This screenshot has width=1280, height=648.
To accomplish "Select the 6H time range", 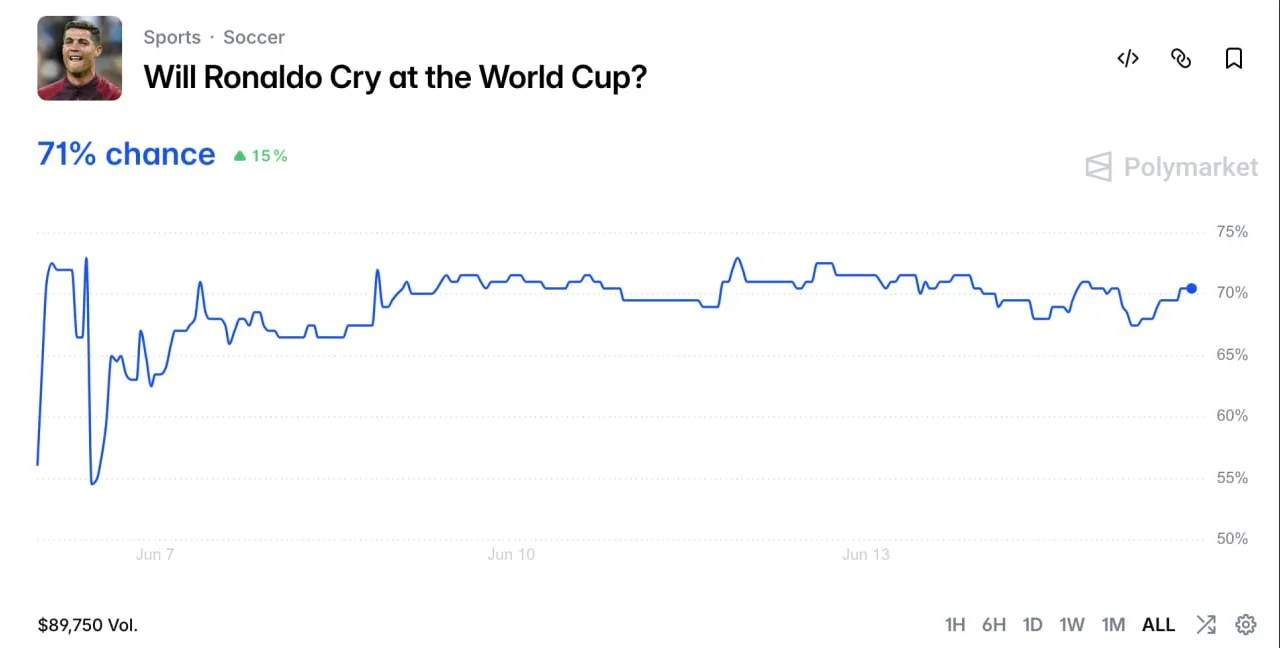I will pos(994,625).
